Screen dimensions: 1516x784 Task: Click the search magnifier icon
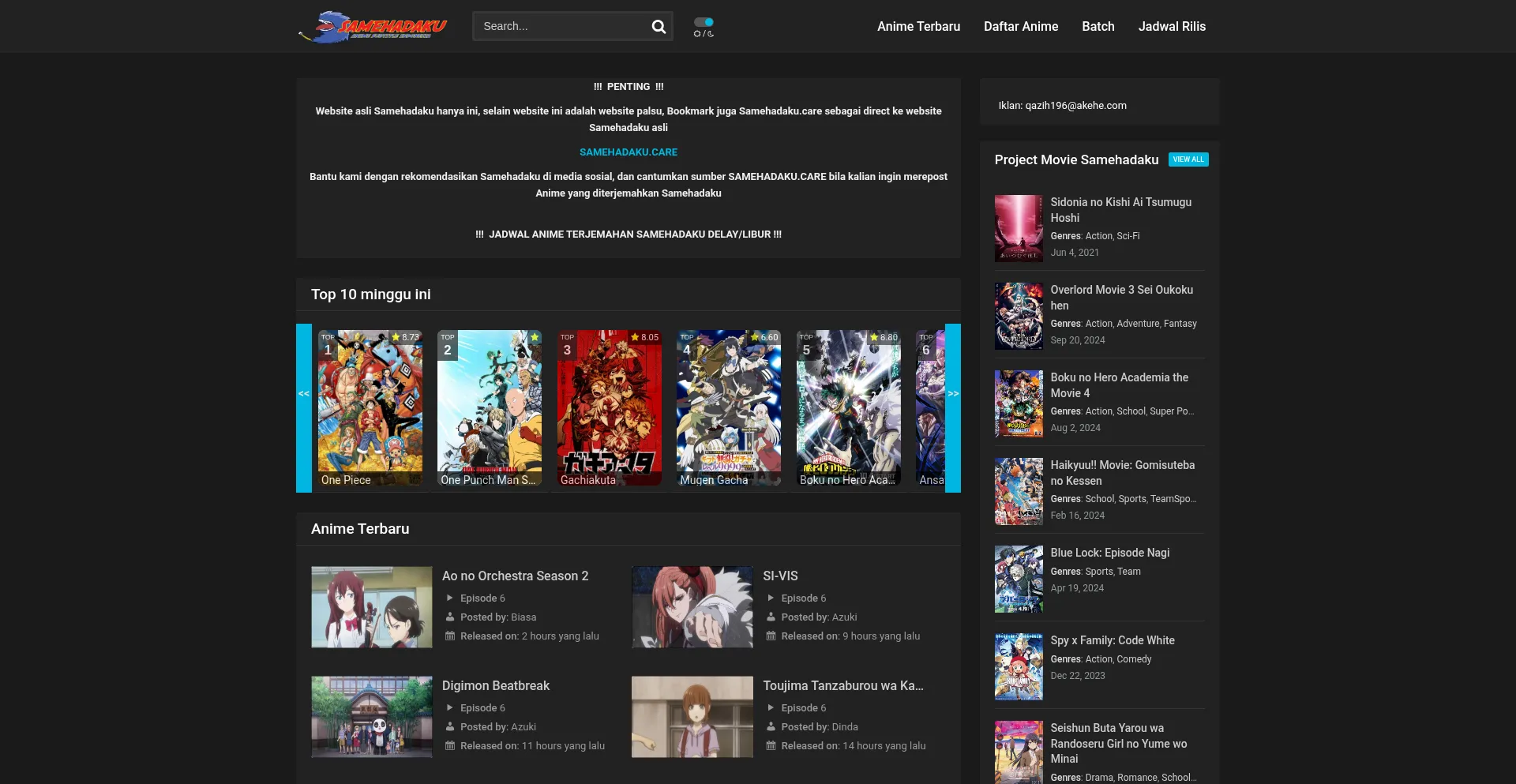tap(658, 27)
